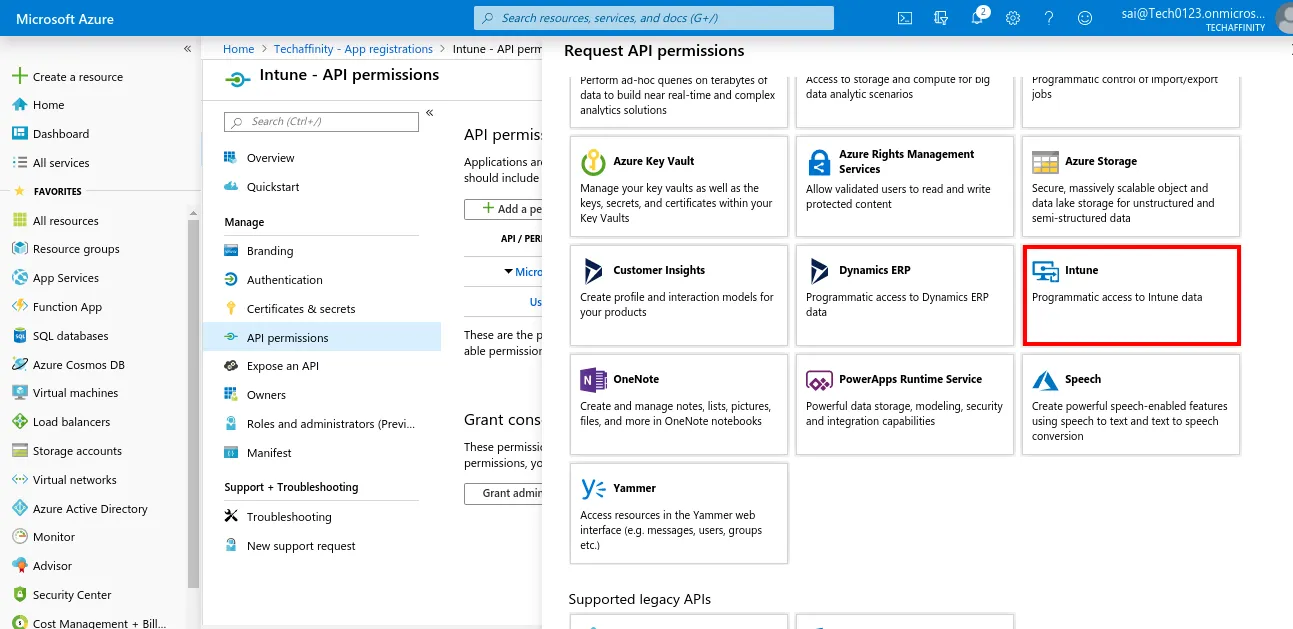Open App Services
The image size is (1293, 629).
[x=56, y=278]
